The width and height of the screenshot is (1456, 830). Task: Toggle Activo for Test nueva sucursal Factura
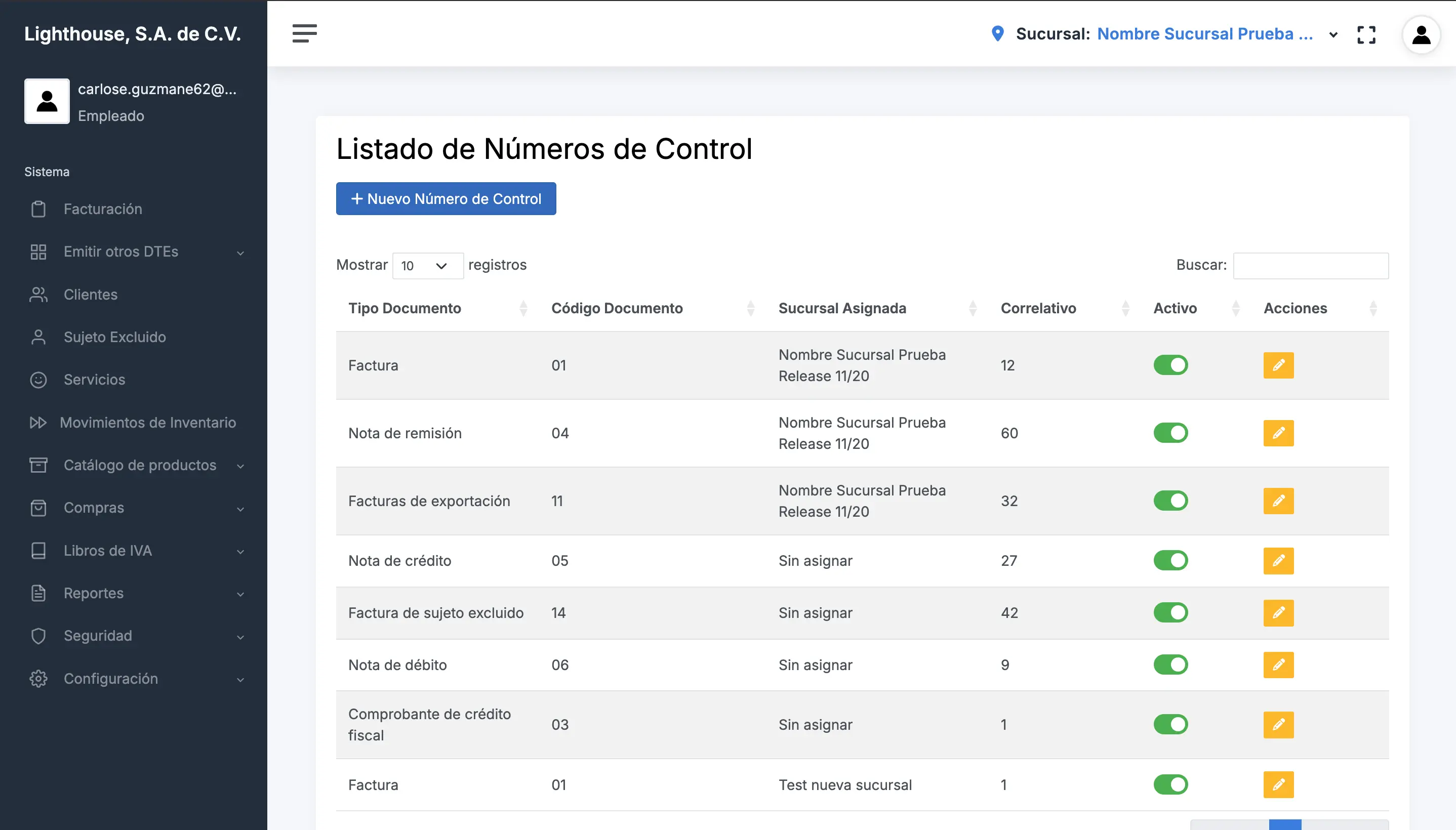[x=1170, y=784]
